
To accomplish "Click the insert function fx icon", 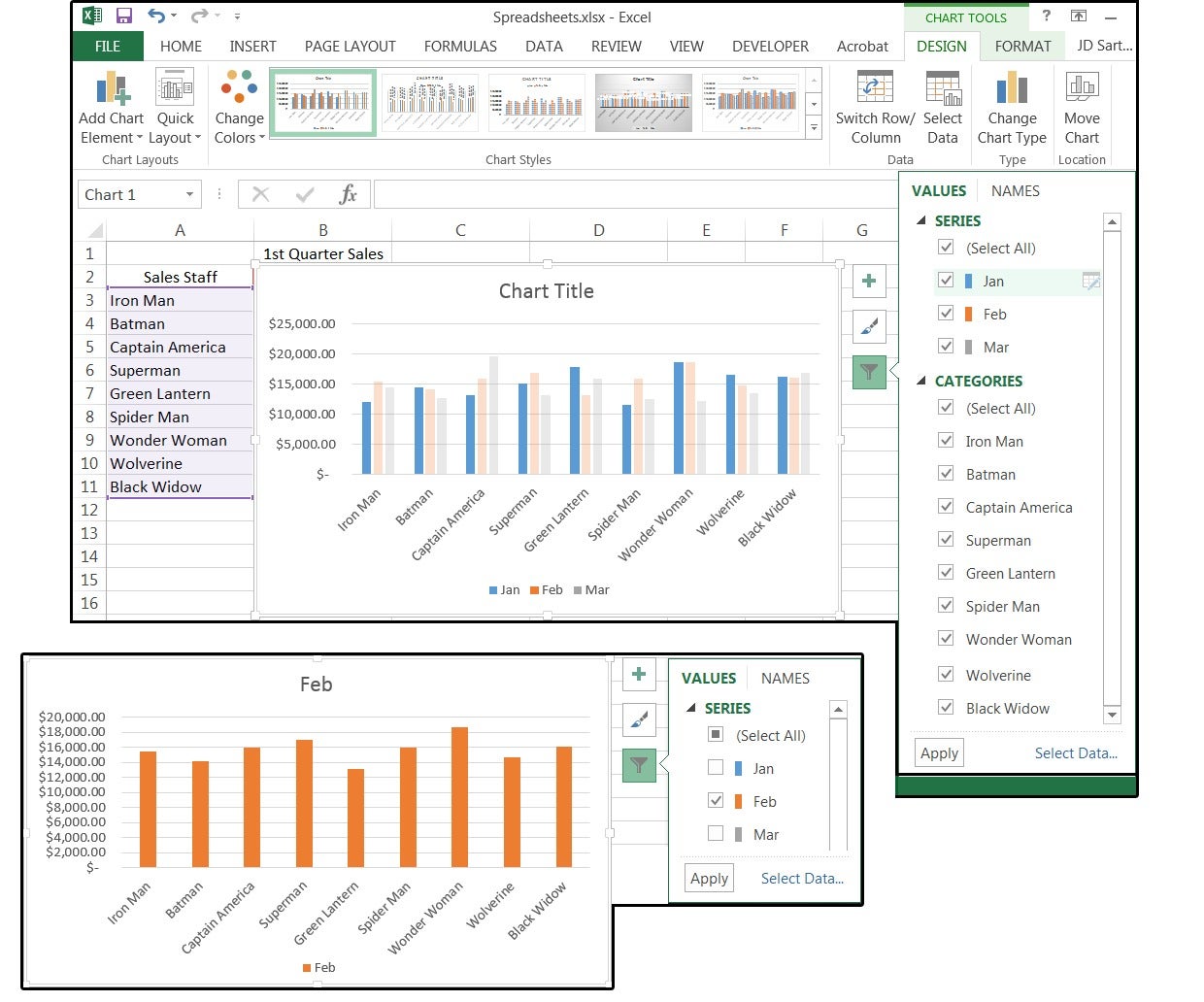I will pyautogui.click(x=348, y=194).
